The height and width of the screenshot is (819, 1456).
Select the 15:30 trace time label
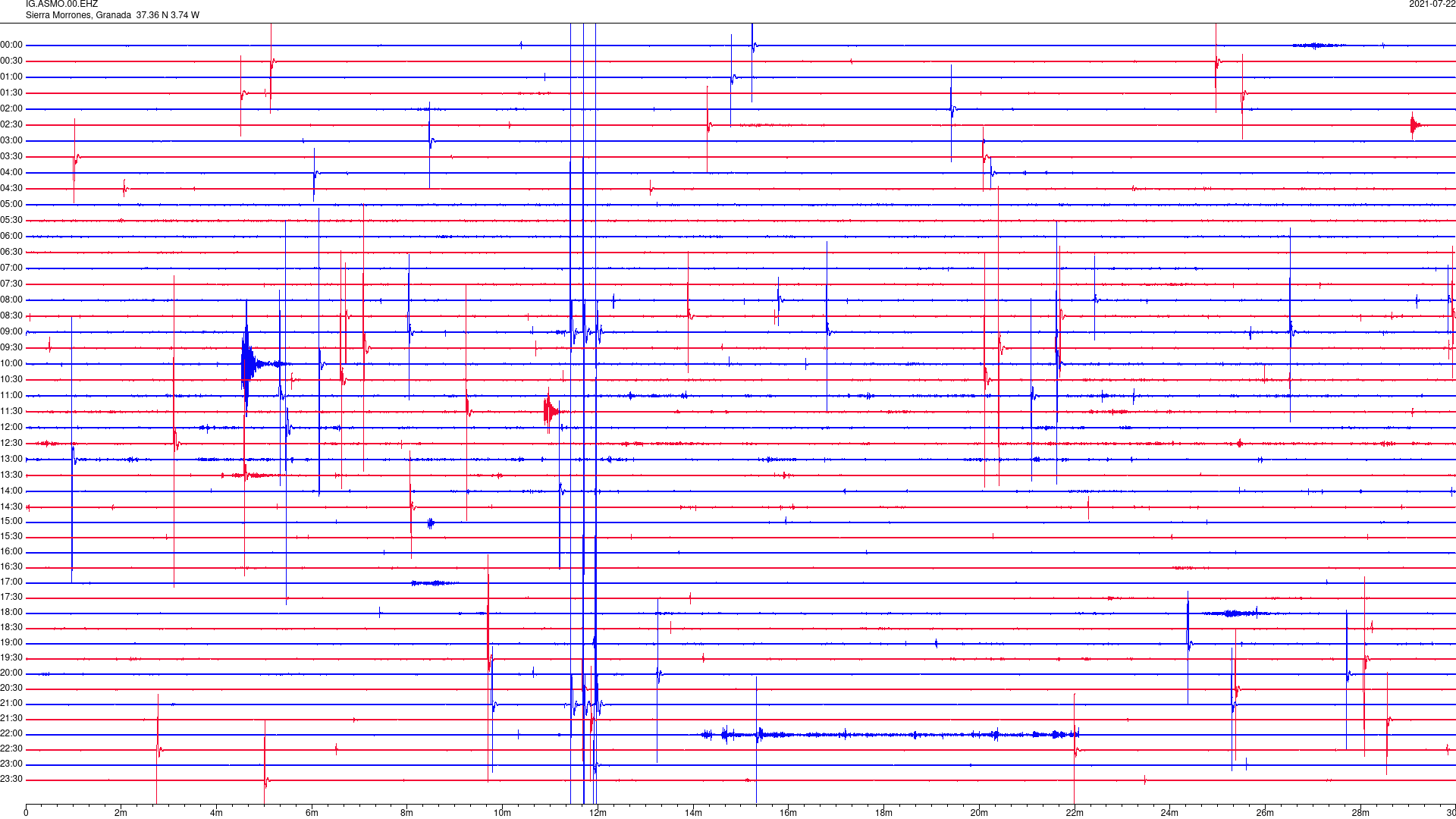point(11,537)
